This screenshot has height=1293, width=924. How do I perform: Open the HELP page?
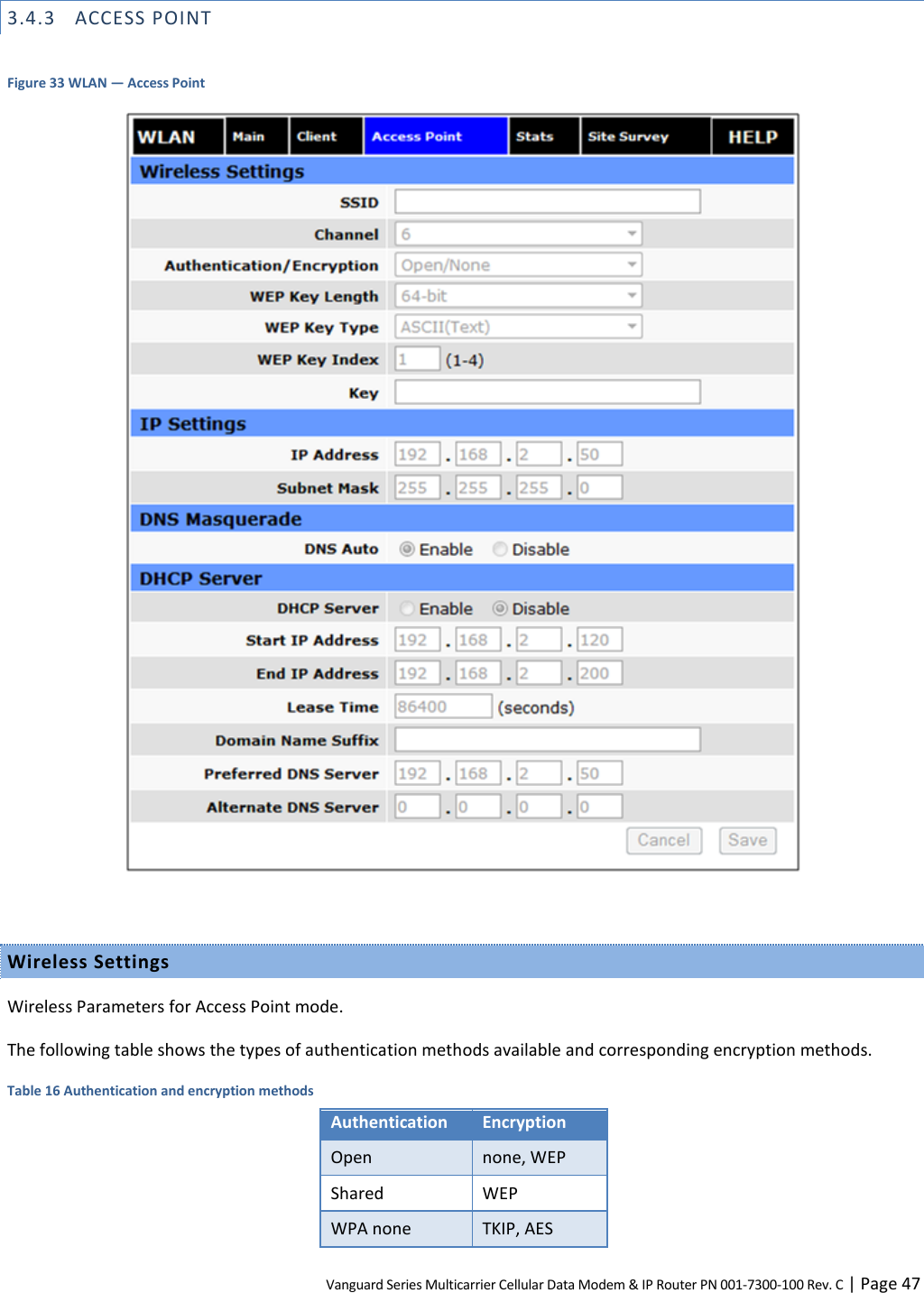pos(753,136)
